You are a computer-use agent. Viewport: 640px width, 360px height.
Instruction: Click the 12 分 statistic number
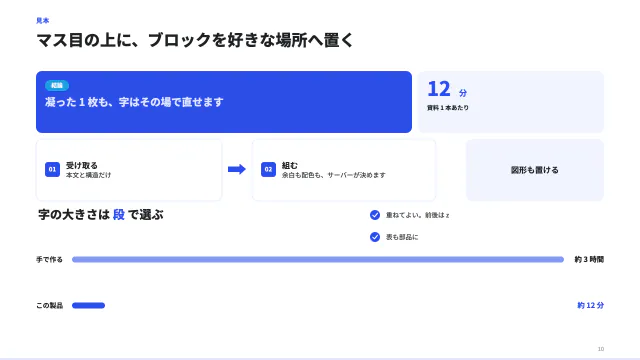coord(447,89)
